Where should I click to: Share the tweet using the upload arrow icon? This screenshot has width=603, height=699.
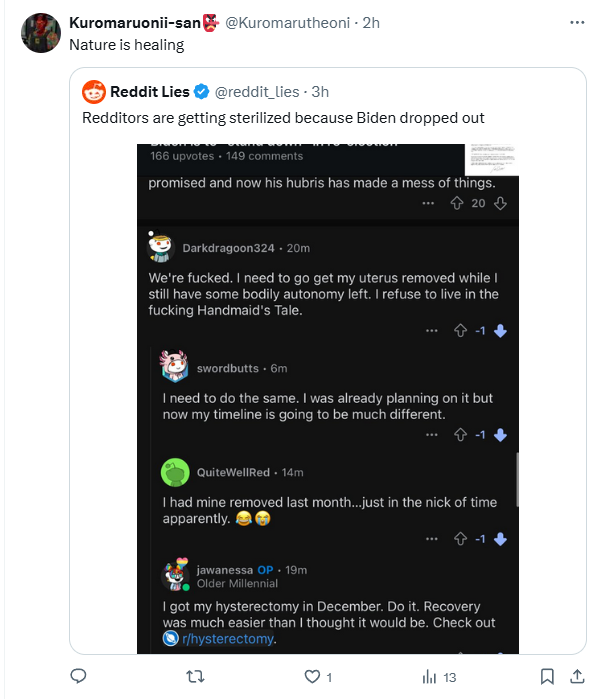578,677
